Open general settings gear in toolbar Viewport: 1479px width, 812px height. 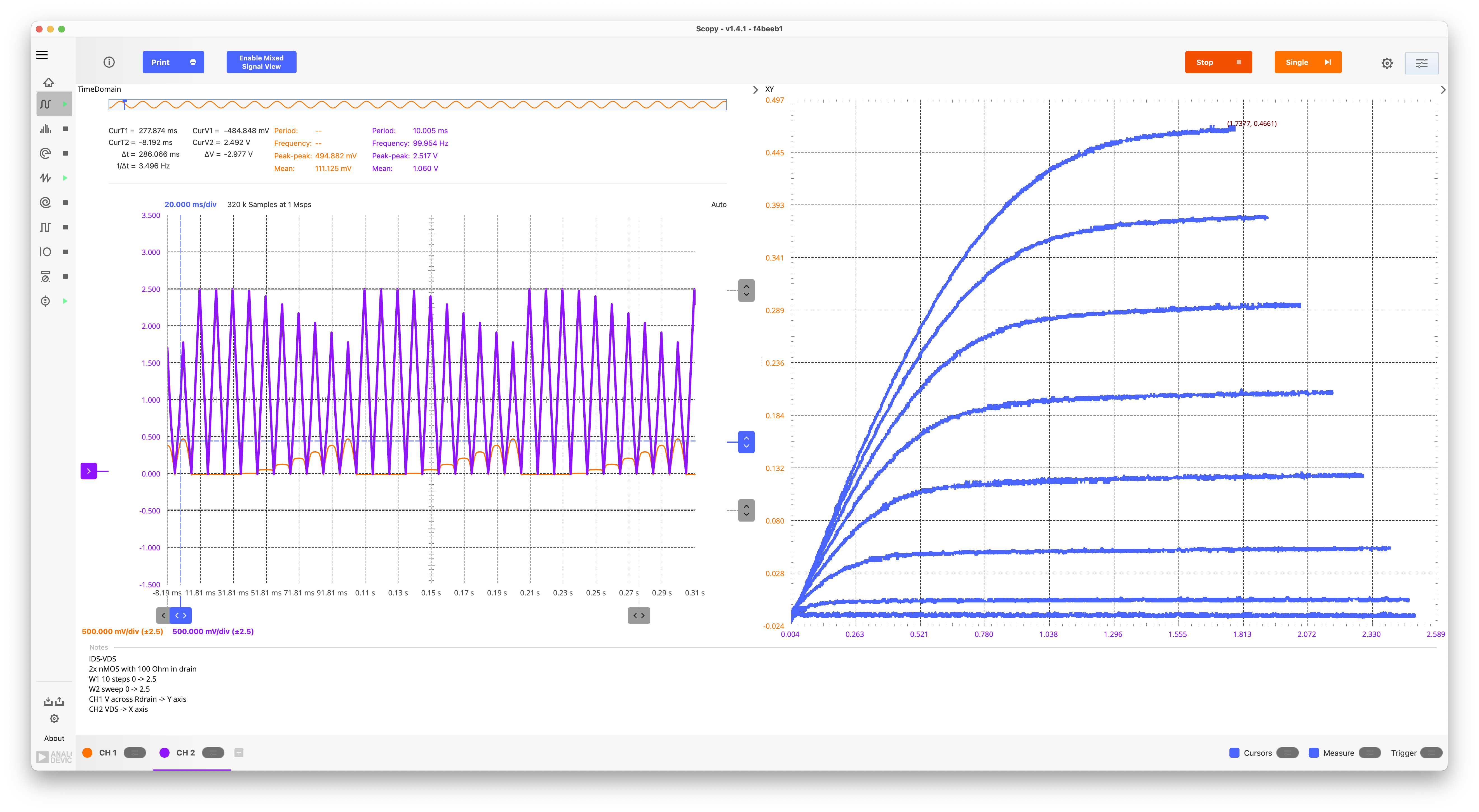coord(1387,63)
